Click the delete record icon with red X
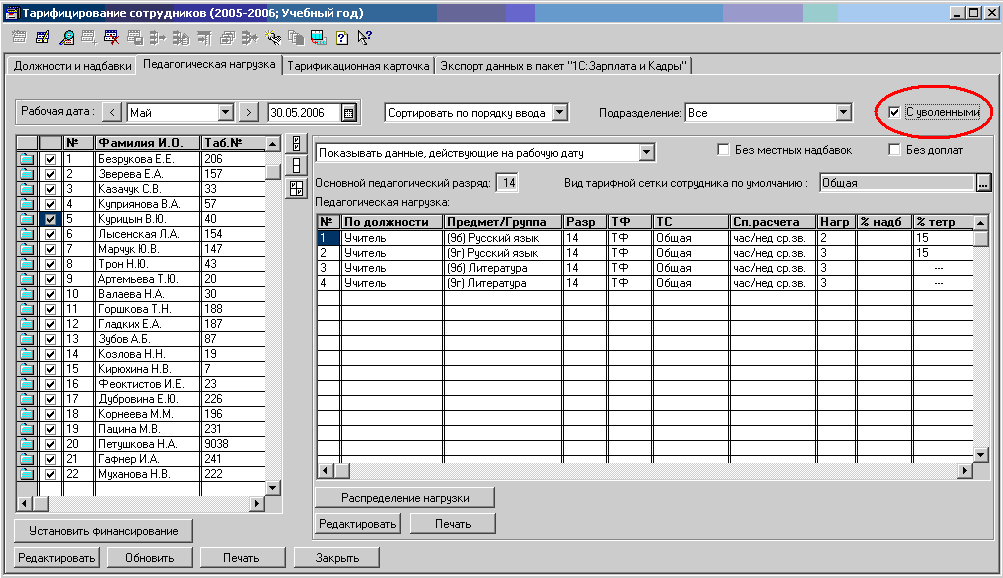The image size is (1003, 578). (x=111, y=38)
